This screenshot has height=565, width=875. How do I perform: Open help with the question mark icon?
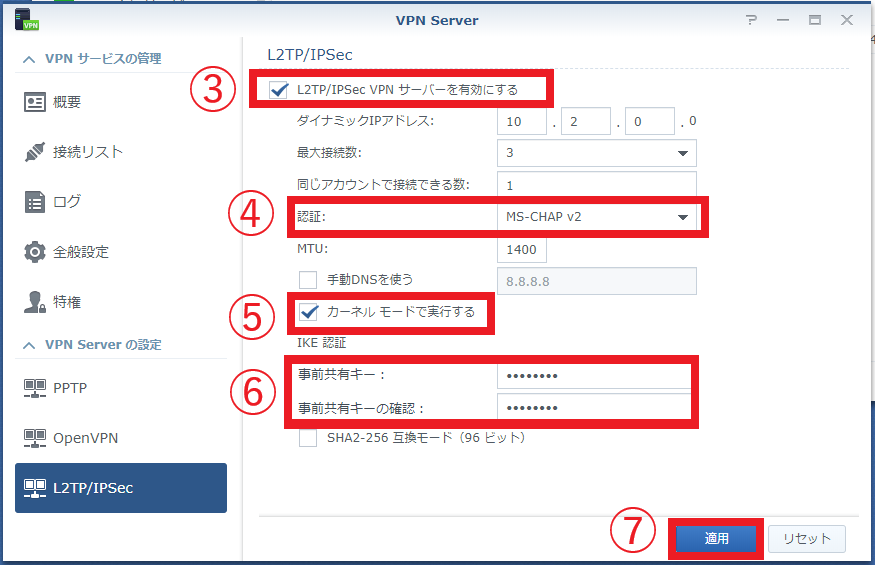752,20
